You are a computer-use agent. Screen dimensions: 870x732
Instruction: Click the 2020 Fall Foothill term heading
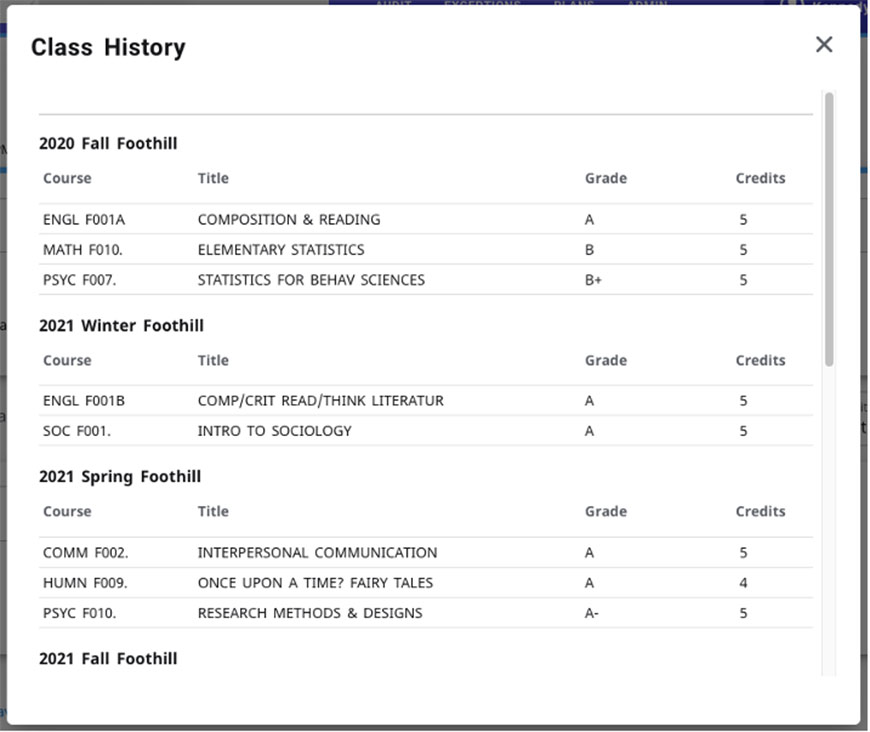point(108,142)
